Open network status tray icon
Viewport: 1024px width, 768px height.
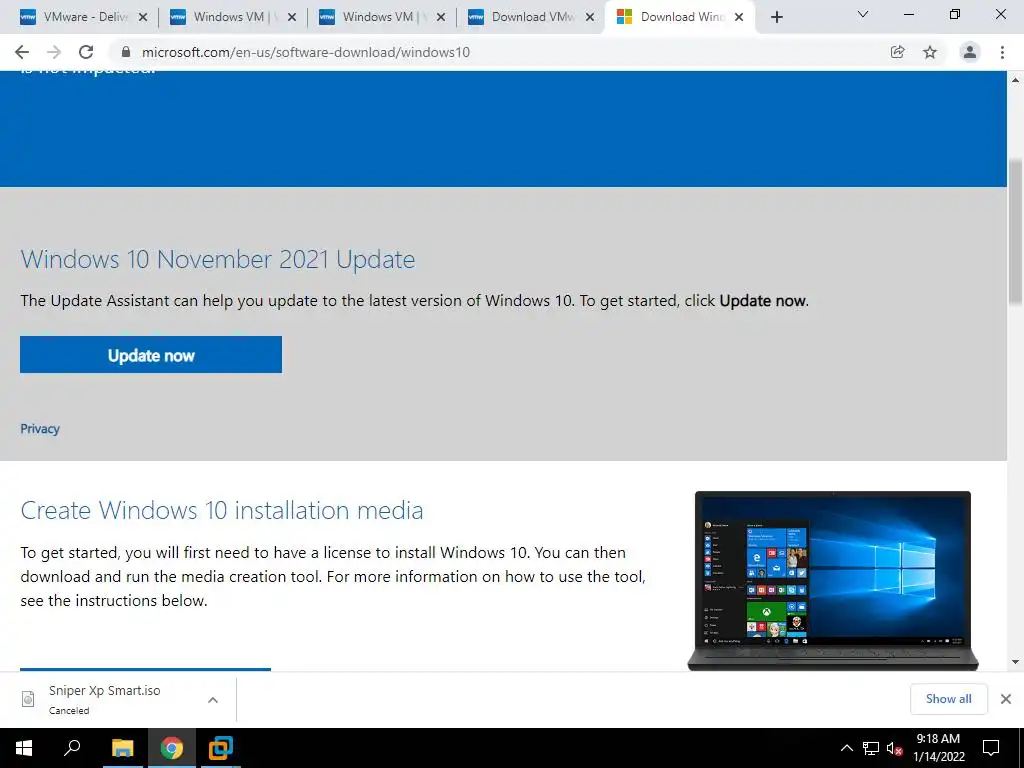click(x=871, y=748)
